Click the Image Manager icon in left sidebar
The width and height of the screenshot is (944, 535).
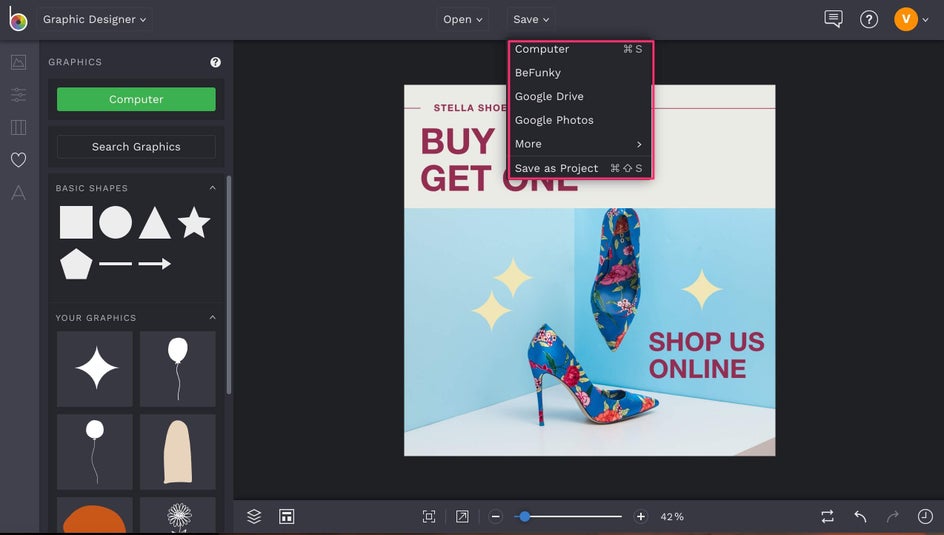point(18,62)
